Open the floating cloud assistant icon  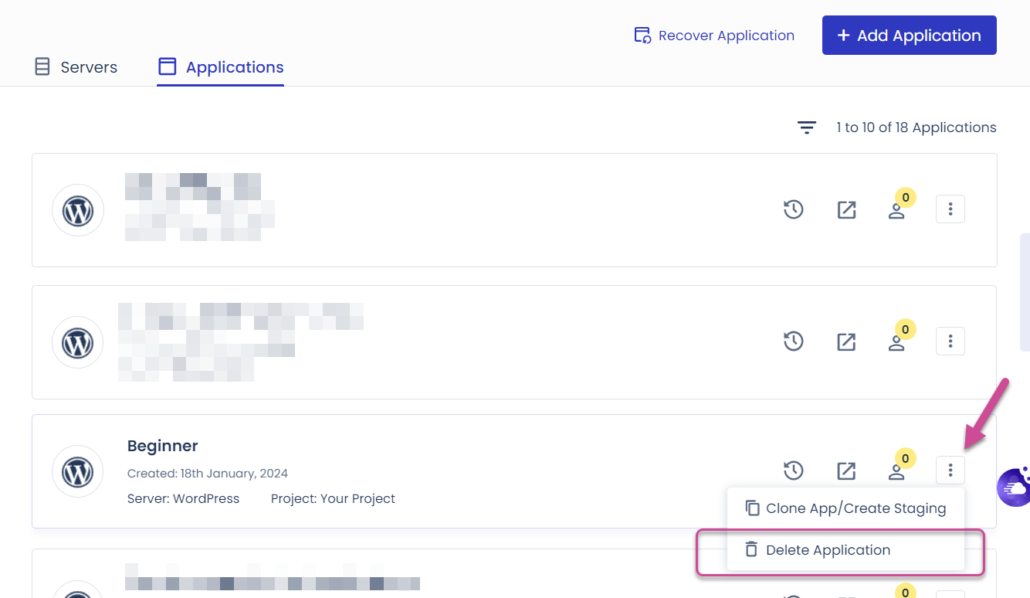click(x=1014, y=488)
